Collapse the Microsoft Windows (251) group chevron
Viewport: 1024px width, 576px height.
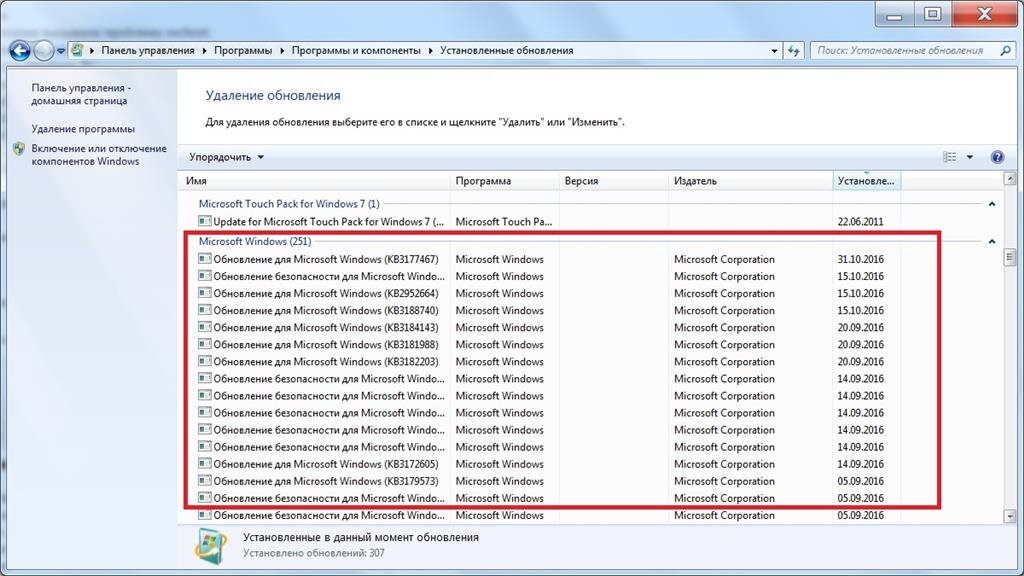coord(991,241)
